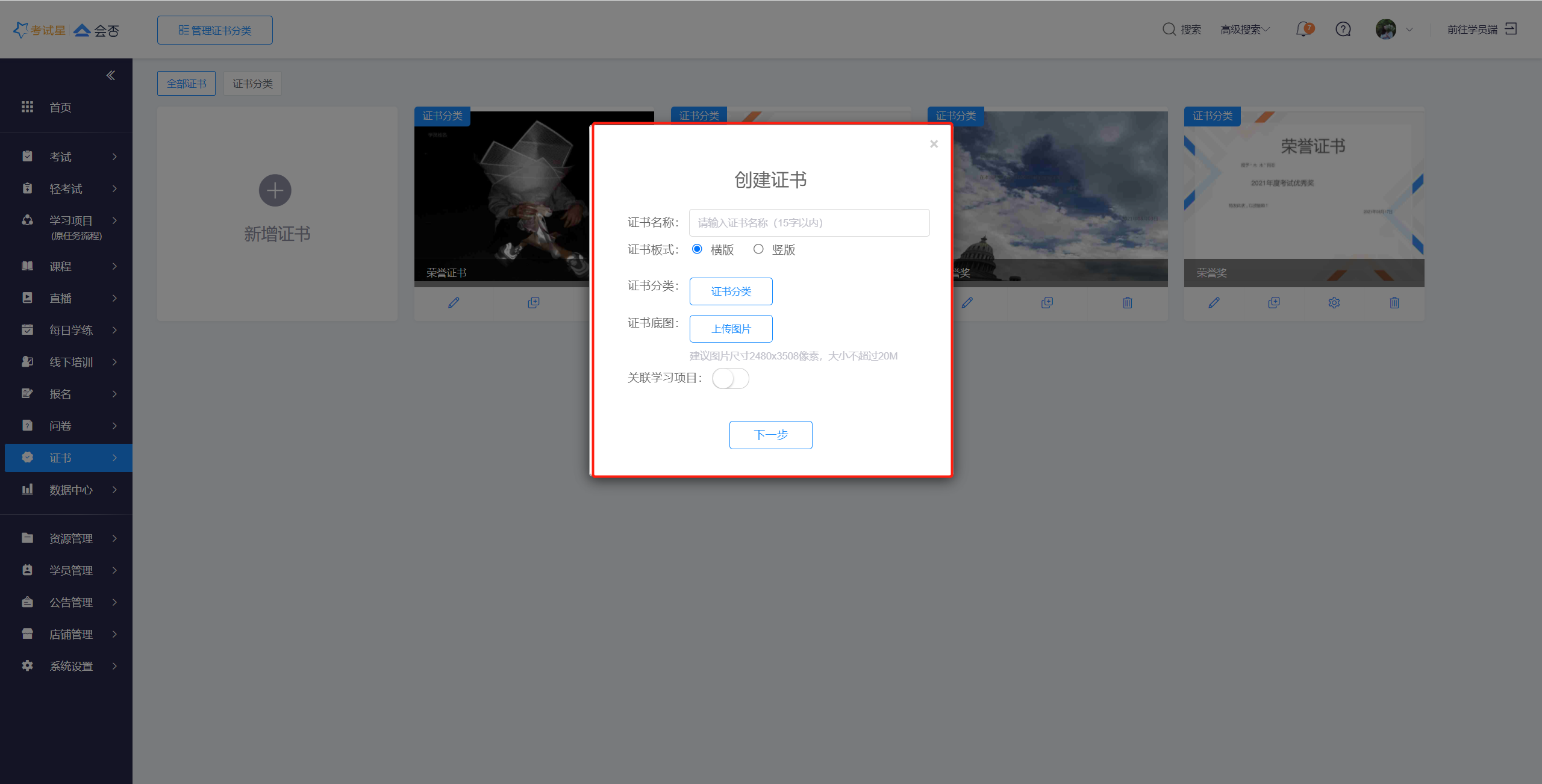
Task: Click the notification bell icon
Action: (x=1303, y=29)
